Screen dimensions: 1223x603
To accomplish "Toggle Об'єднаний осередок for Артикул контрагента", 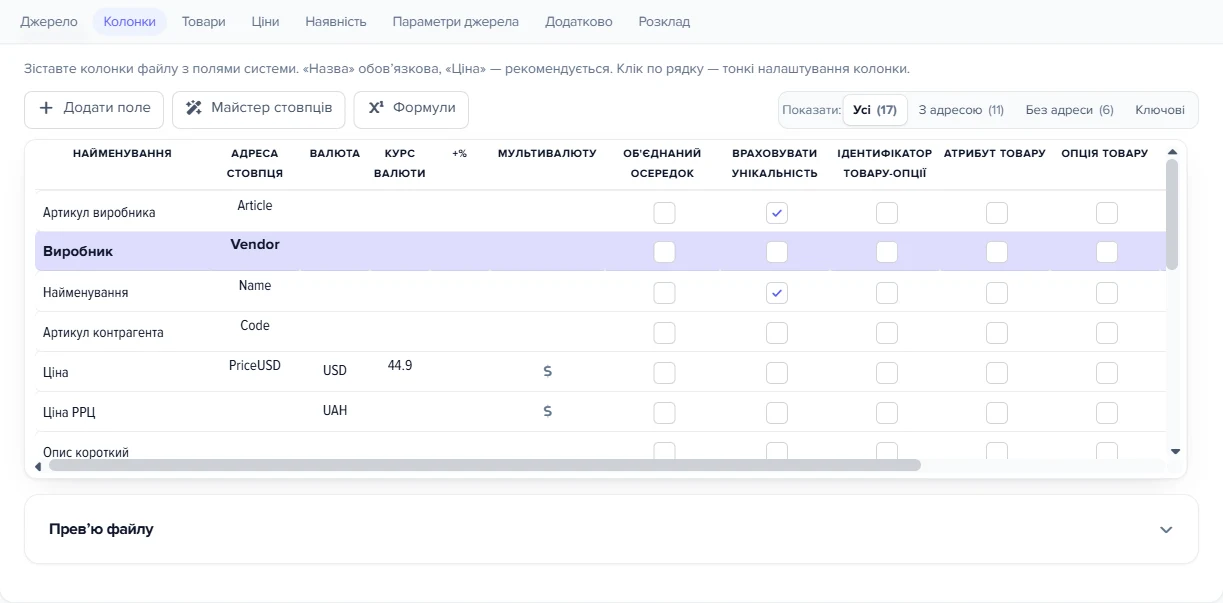I will (664, 333).
